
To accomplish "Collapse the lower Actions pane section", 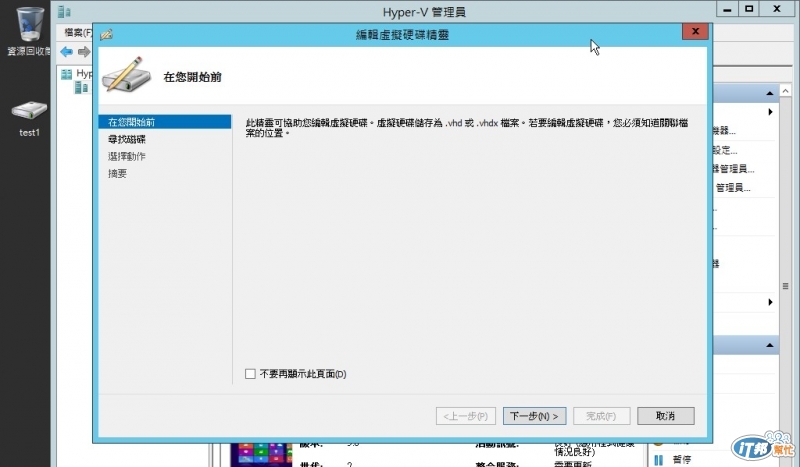I will [x=769, y=346].
